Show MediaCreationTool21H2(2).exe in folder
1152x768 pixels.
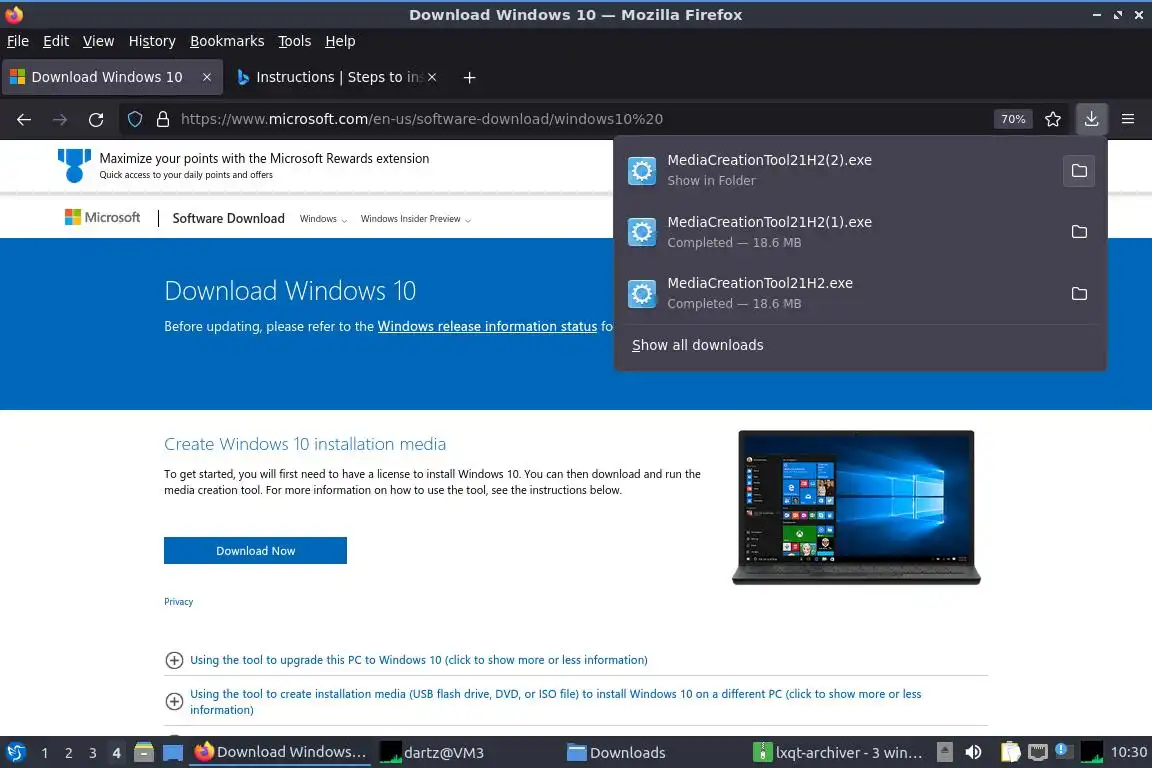tap(1079, 171)
